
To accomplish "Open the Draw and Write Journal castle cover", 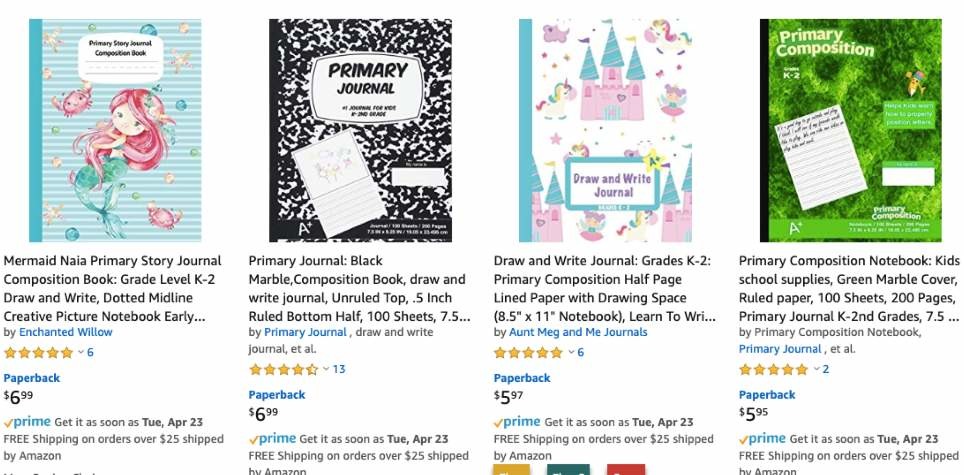I will pyautogui.click(x=605, y=130).
